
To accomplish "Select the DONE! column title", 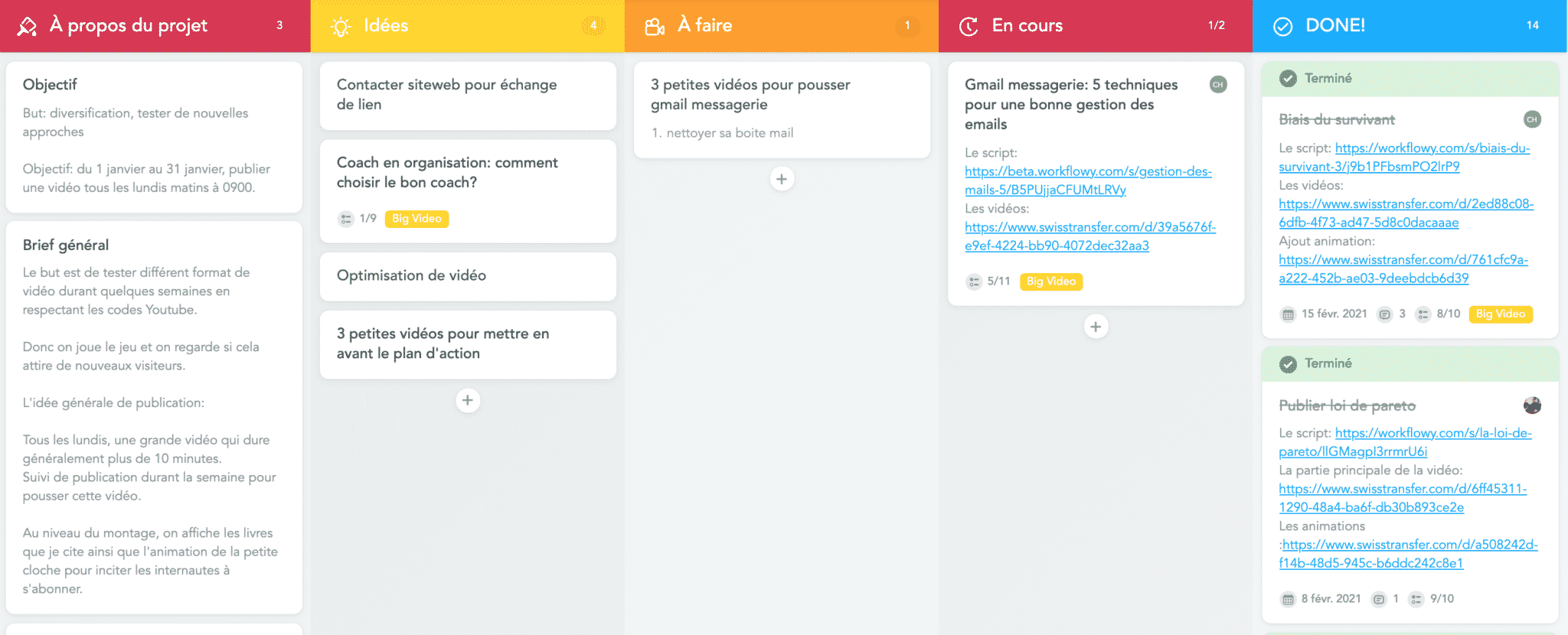I will pyautogui.click(x=1336, y=24).
